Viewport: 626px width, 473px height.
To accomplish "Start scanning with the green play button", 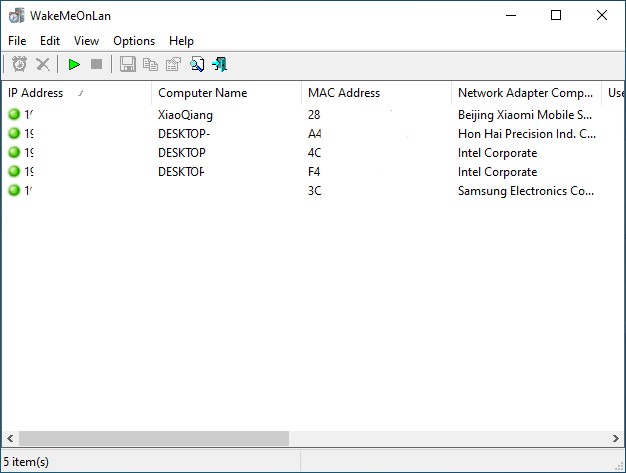I will tap(74, 64).
